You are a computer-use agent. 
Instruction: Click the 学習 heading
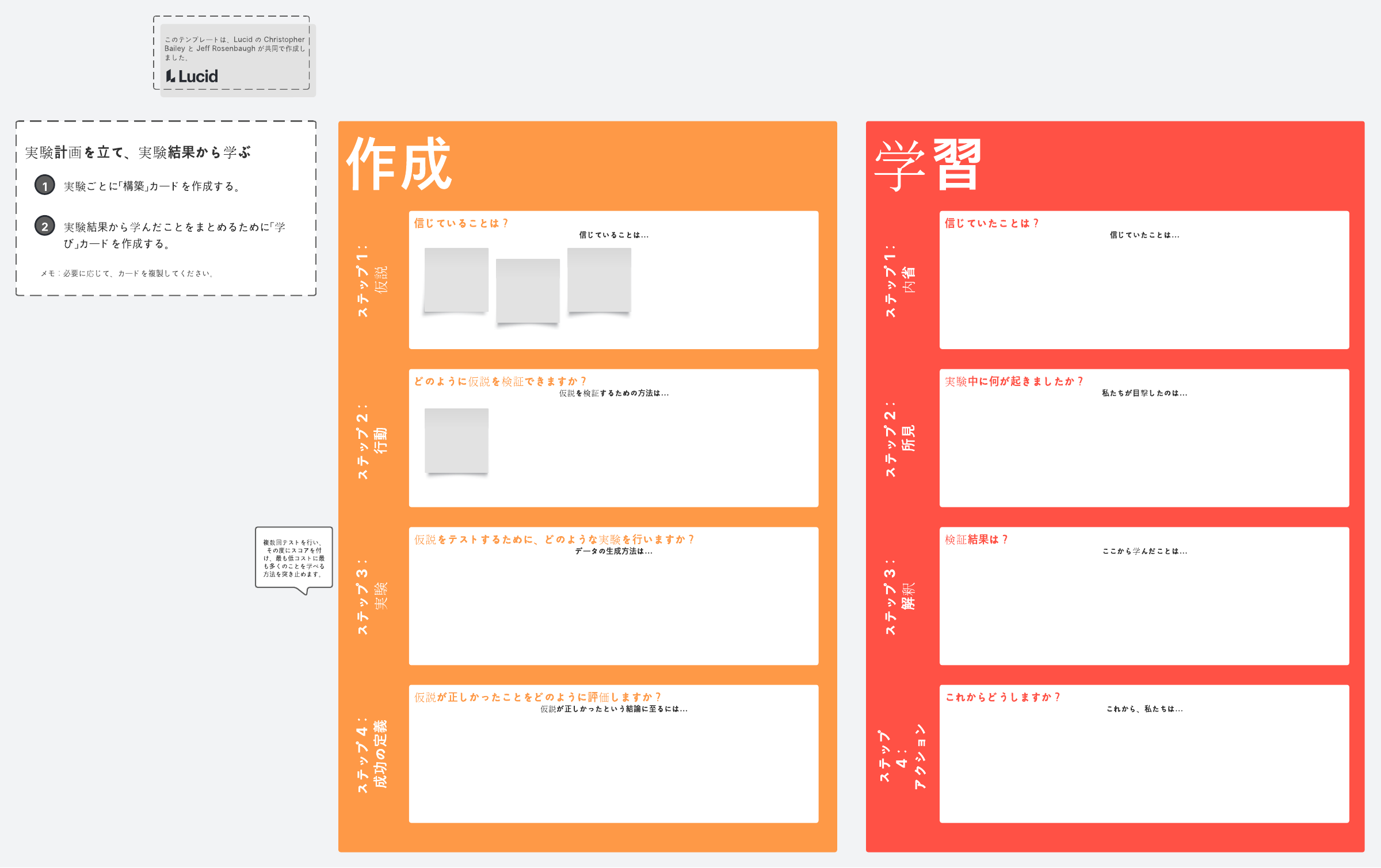click(928, 165)
